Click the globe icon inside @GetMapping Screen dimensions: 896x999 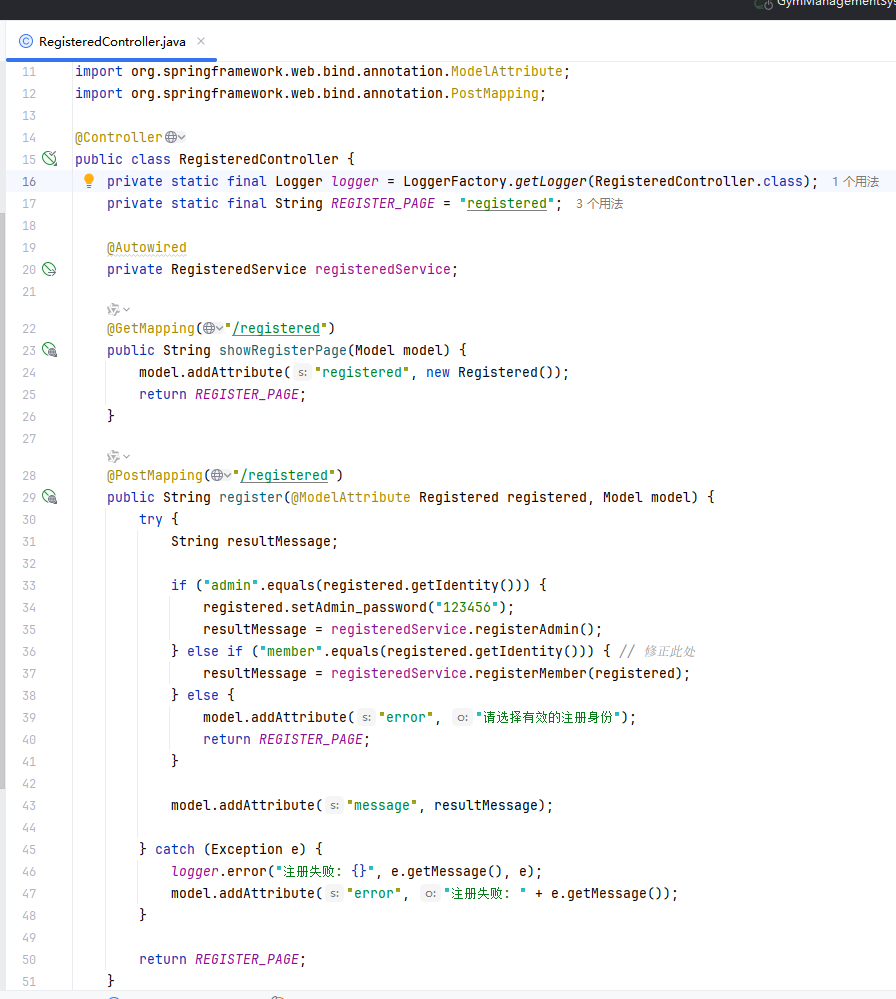(209, 328)
